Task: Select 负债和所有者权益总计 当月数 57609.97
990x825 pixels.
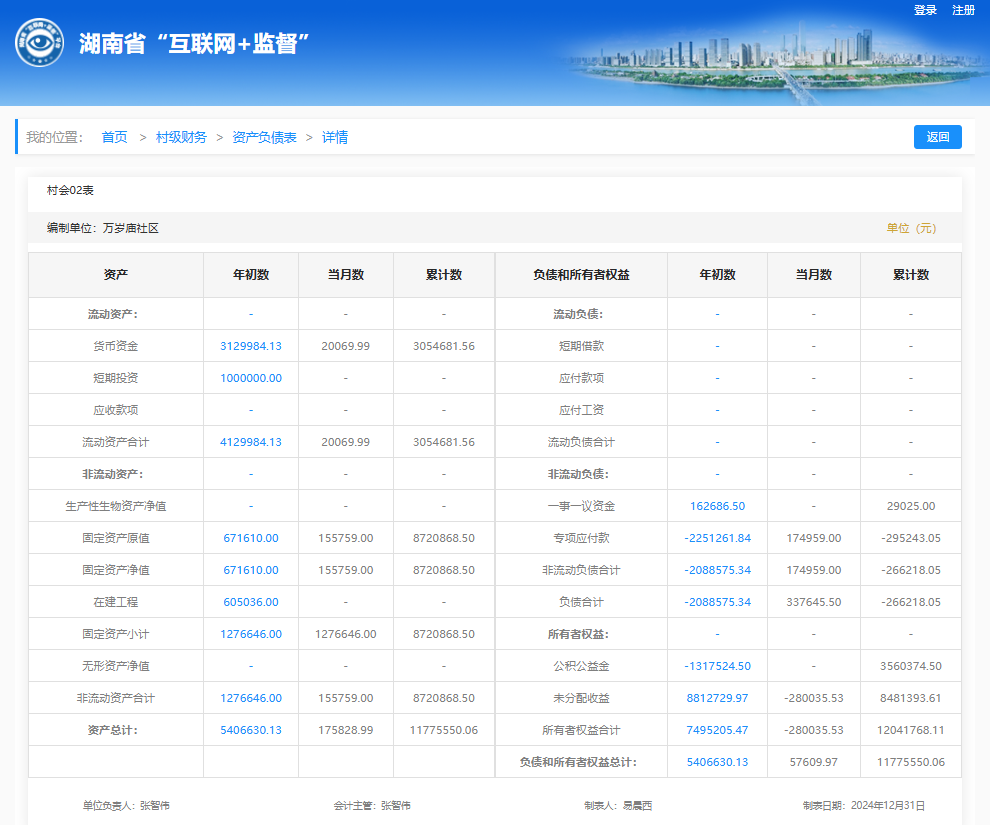Action: pyautogui.click(x=814, y=762)
